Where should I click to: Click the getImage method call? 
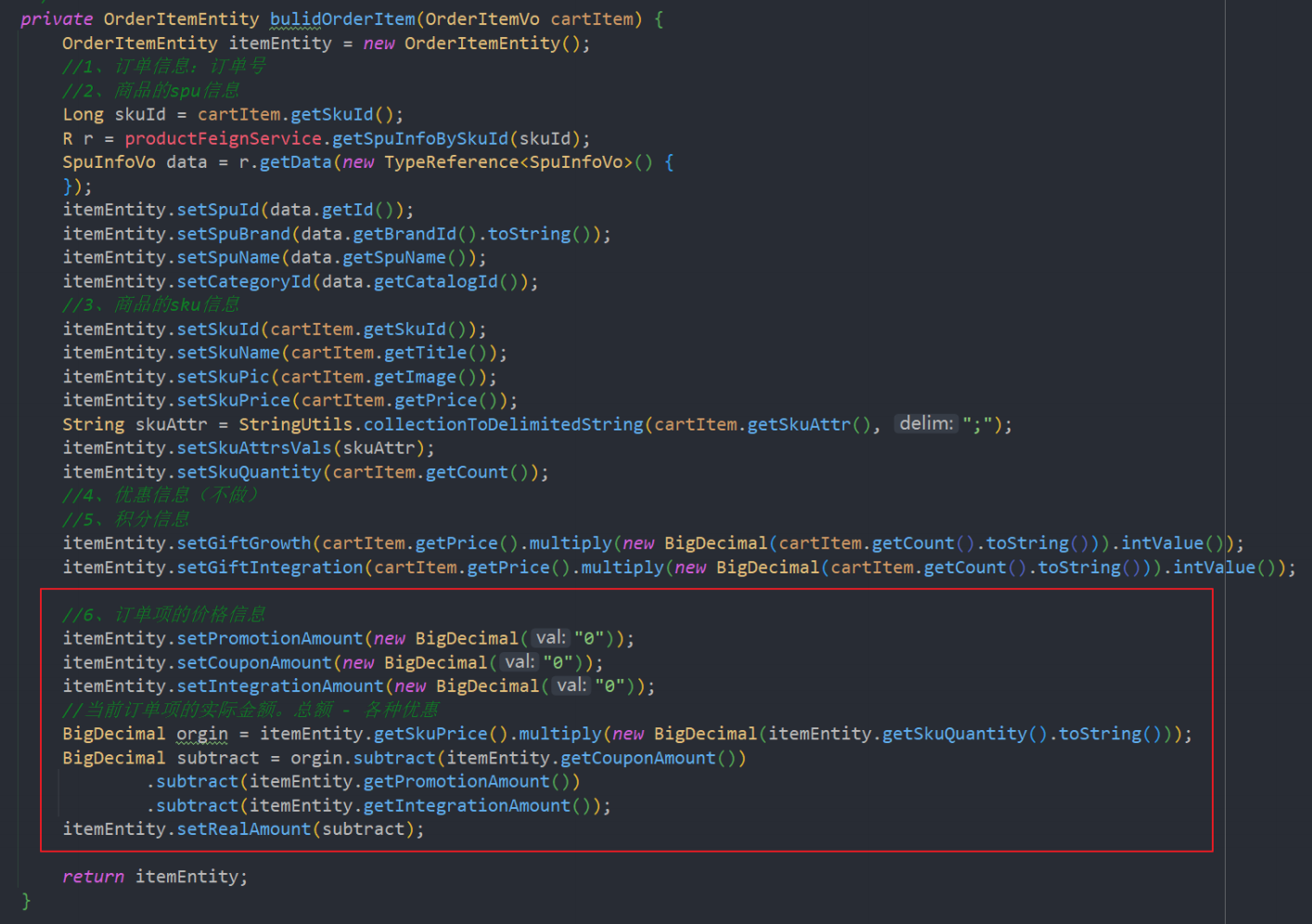[415, 377]
